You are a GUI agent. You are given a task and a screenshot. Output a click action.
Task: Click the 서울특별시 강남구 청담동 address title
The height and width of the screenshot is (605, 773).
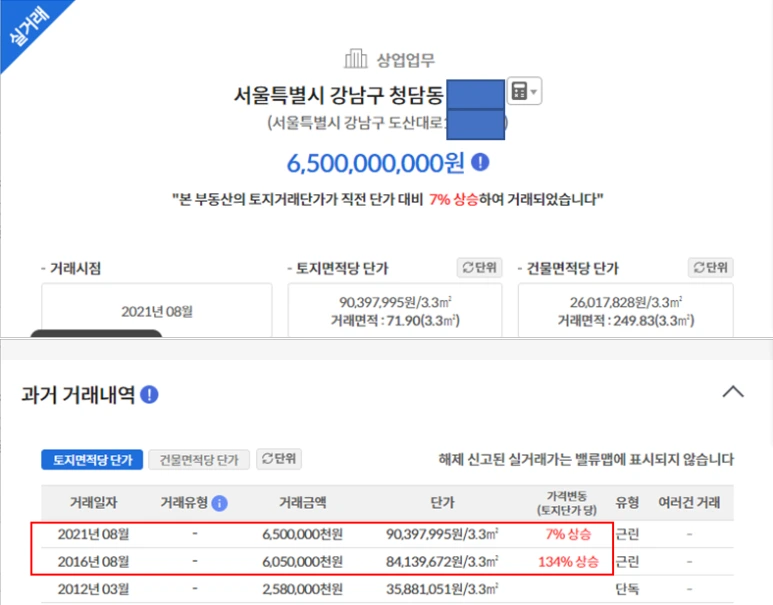coord(338,95)
